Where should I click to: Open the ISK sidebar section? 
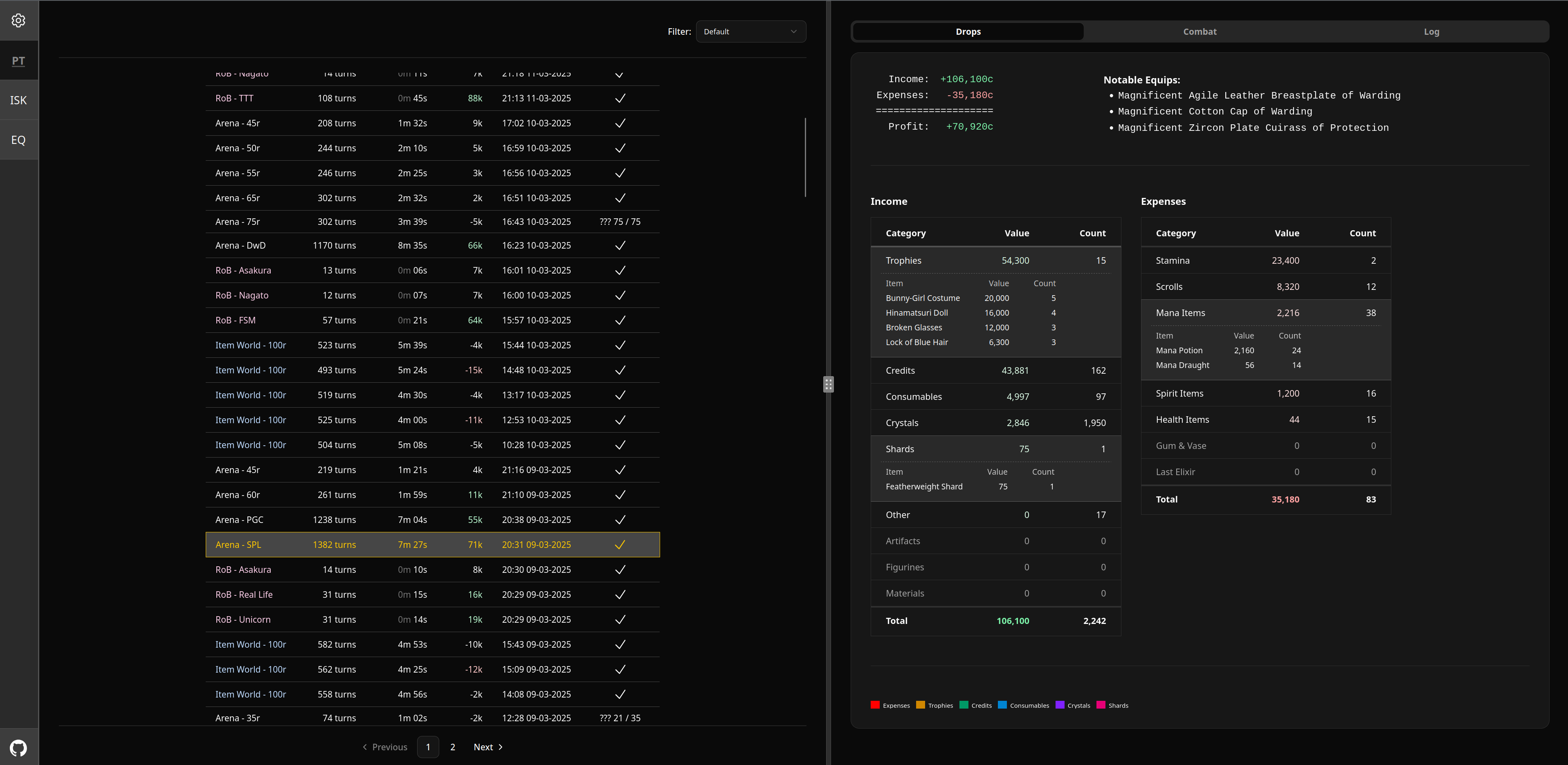(18, 101)
